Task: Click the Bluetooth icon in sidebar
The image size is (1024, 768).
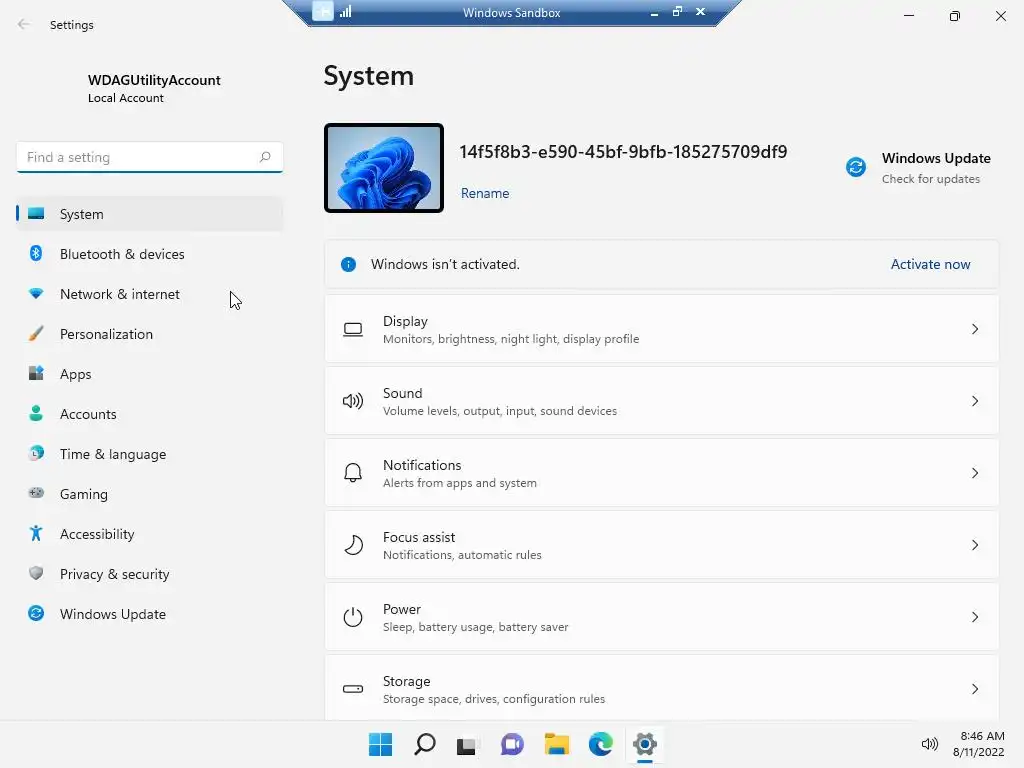Action: [36, 253]
